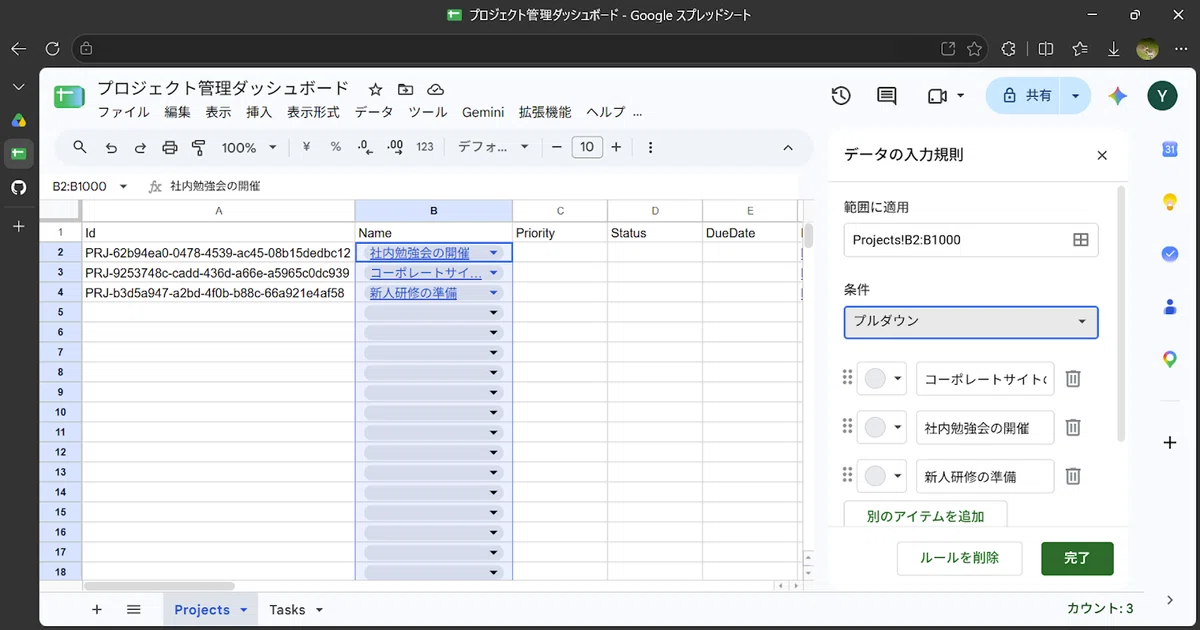Open the 編集 menu
1200x630 pixels.
(178, 113)
